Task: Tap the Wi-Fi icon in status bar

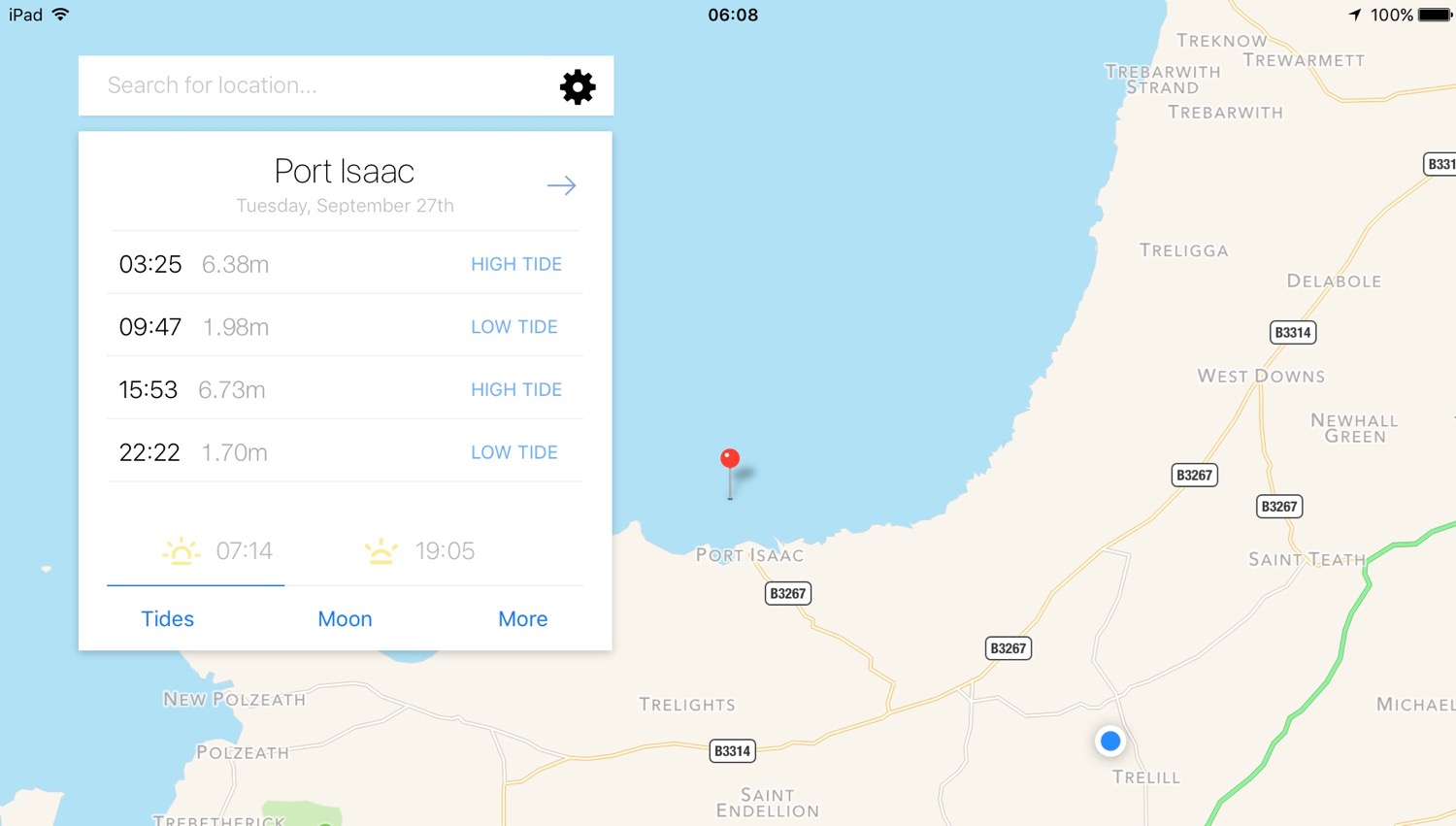Action: coord(60,15)
